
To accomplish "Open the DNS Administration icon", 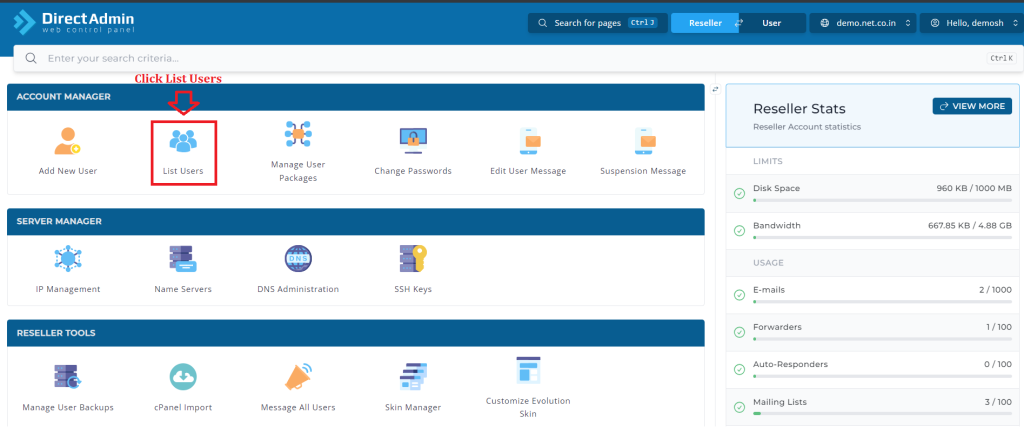I will (298, 258).
